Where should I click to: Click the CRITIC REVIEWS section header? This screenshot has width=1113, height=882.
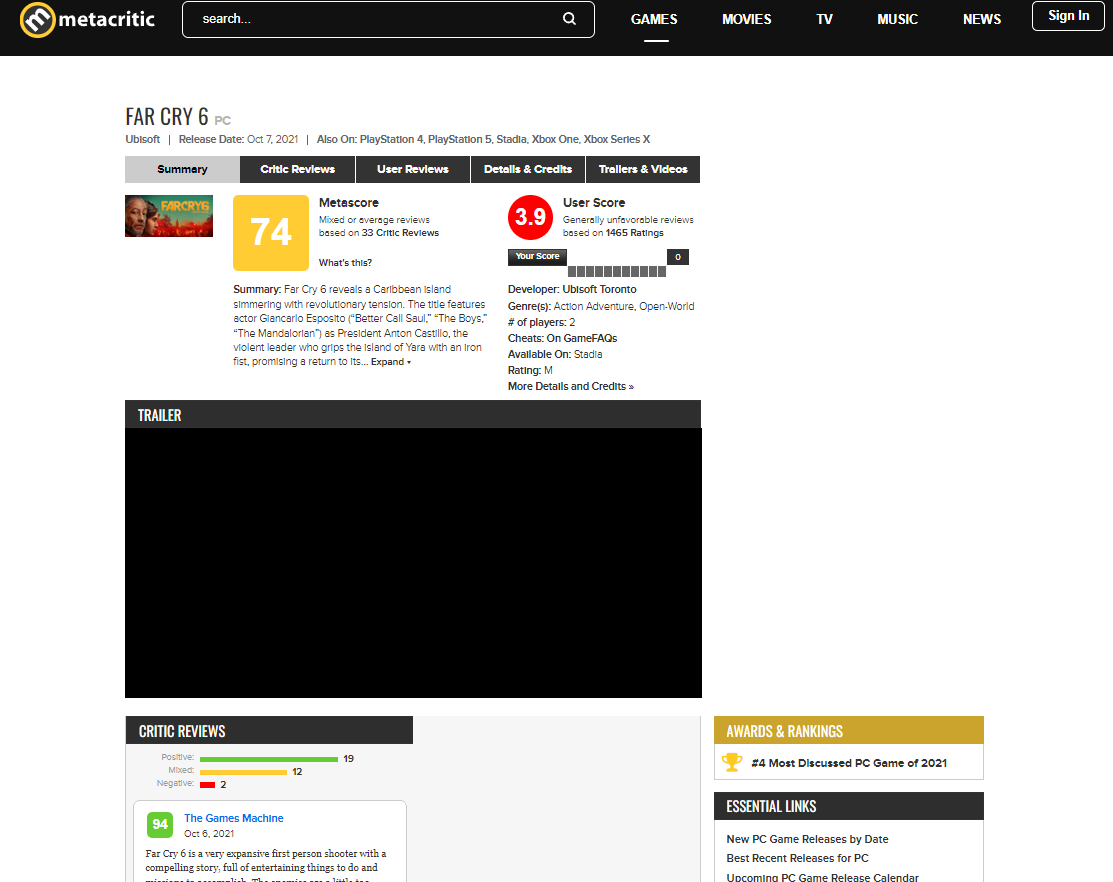tap(269, 730)
